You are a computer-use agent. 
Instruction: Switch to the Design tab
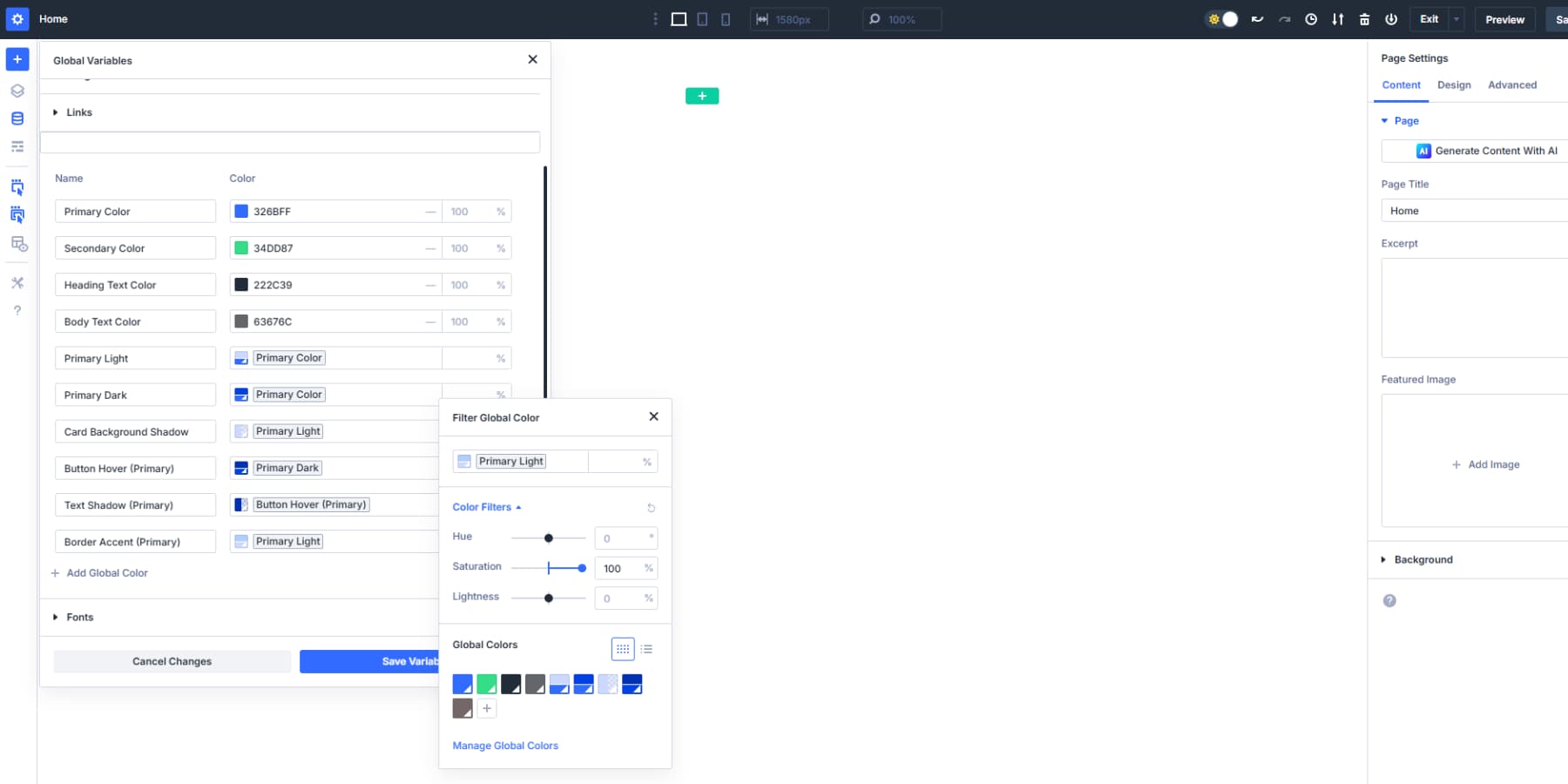click(x=1454, y=84)
